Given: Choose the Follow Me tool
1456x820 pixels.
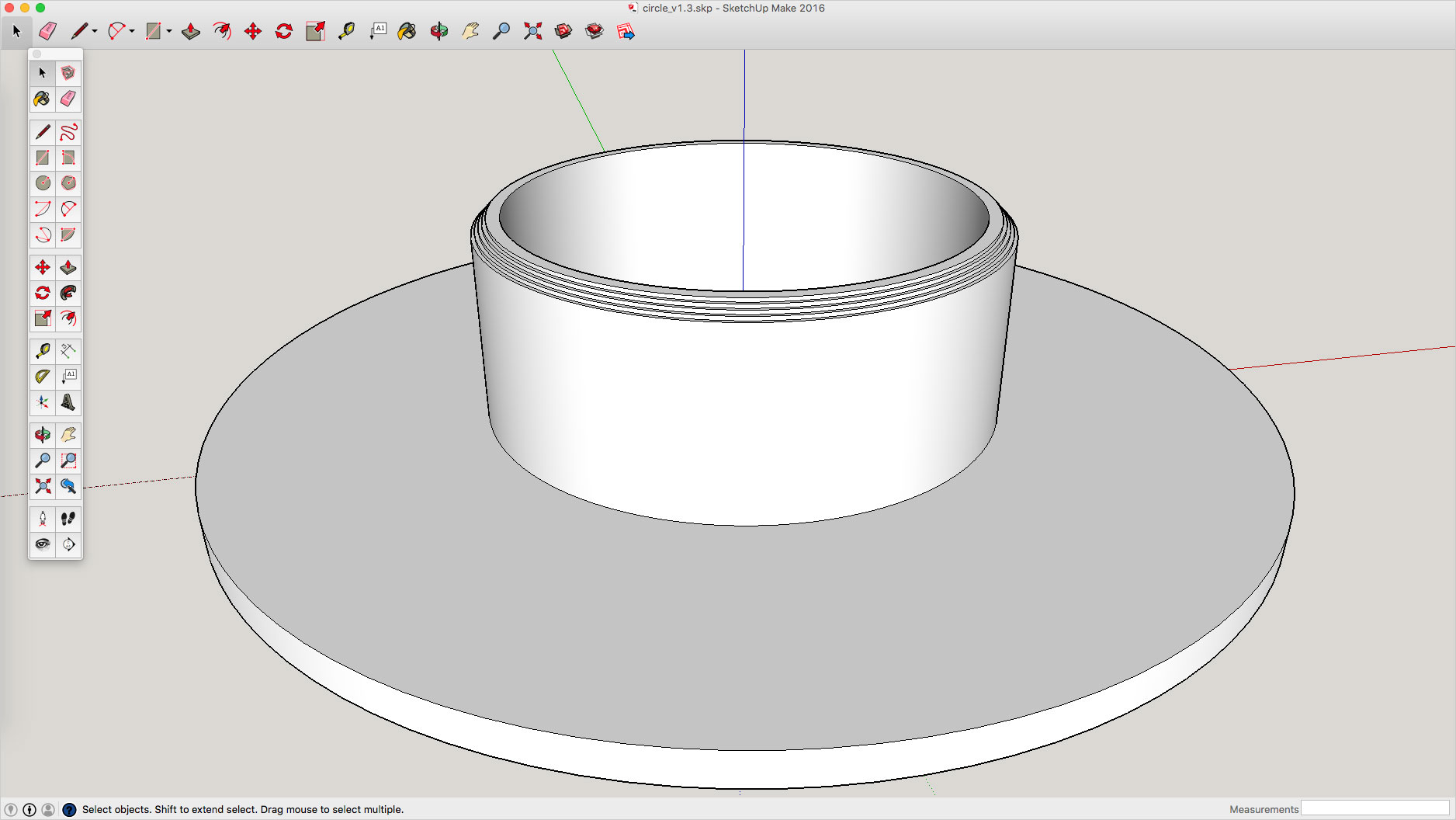Looking at the screenshot, I should (68, 293).
